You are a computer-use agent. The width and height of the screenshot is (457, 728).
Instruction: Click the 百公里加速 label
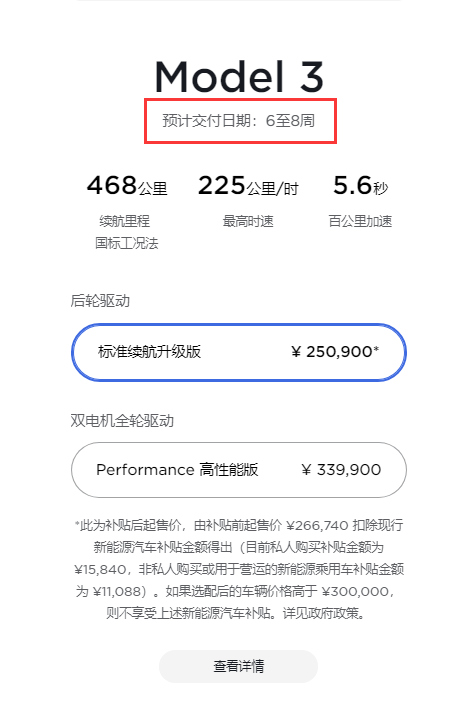pos(360,221)
